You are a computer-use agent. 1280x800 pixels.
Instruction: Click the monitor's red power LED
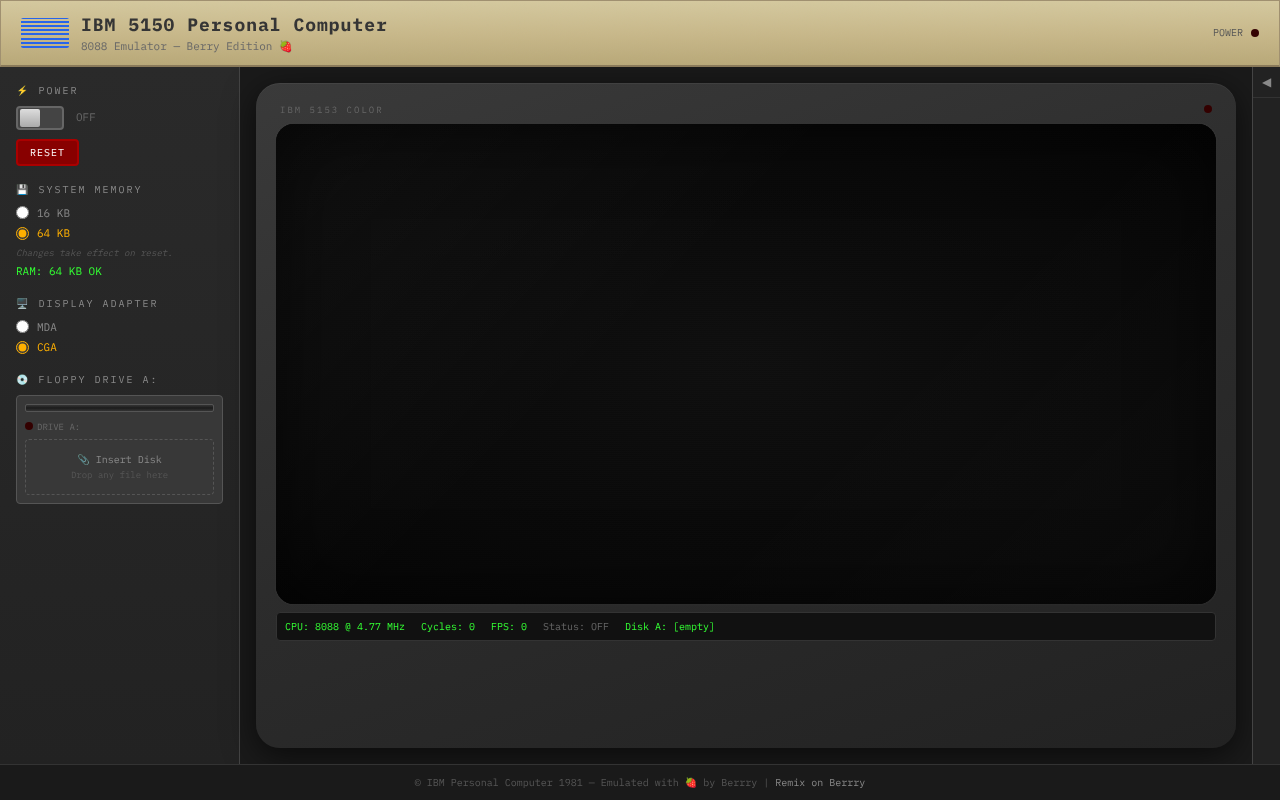tap(1208, 109)
